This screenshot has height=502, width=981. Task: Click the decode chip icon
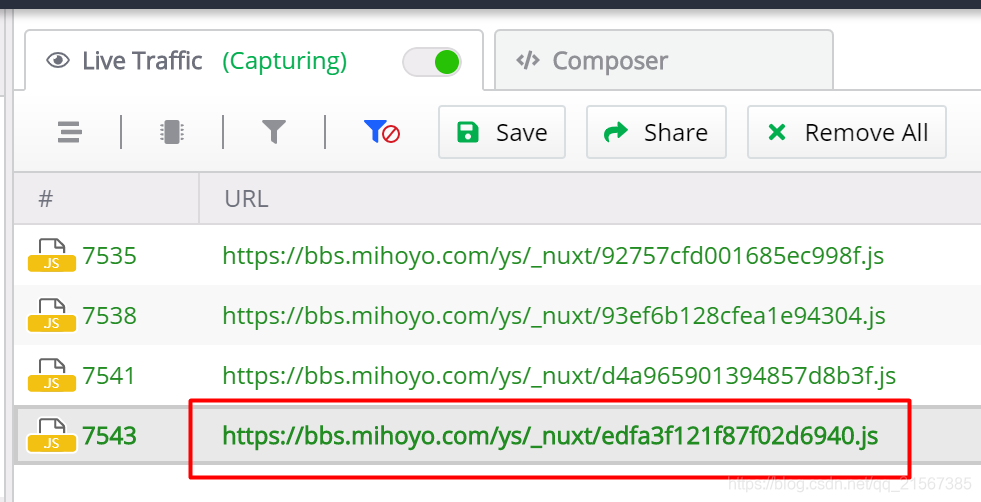click(171, 132)
